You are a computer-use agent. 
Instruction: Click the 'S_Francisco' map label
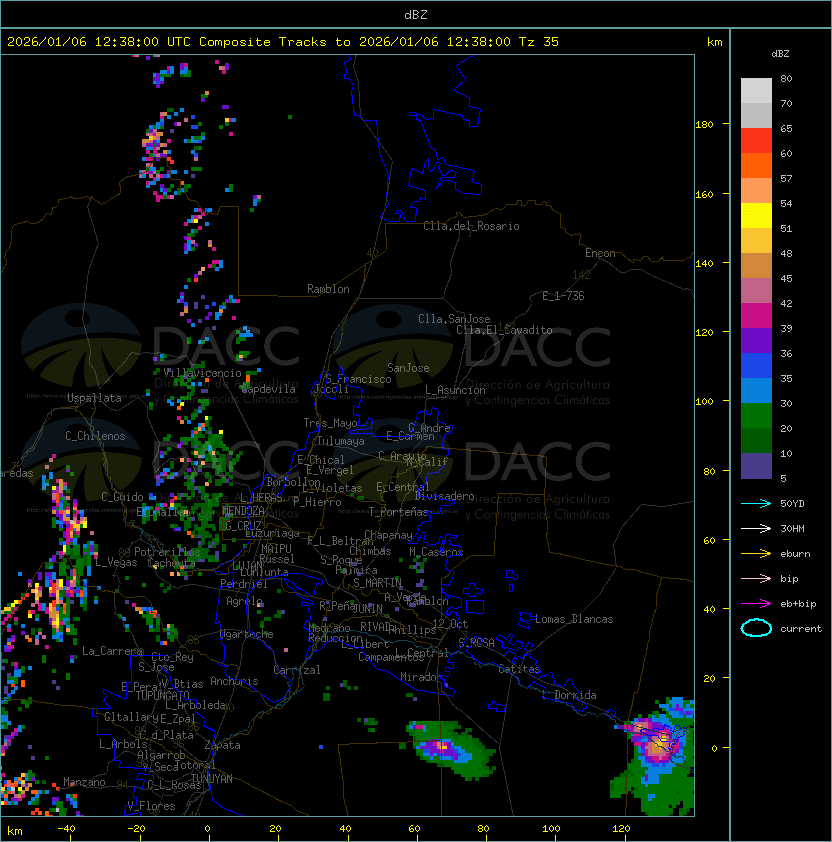(x=358, y=379)
